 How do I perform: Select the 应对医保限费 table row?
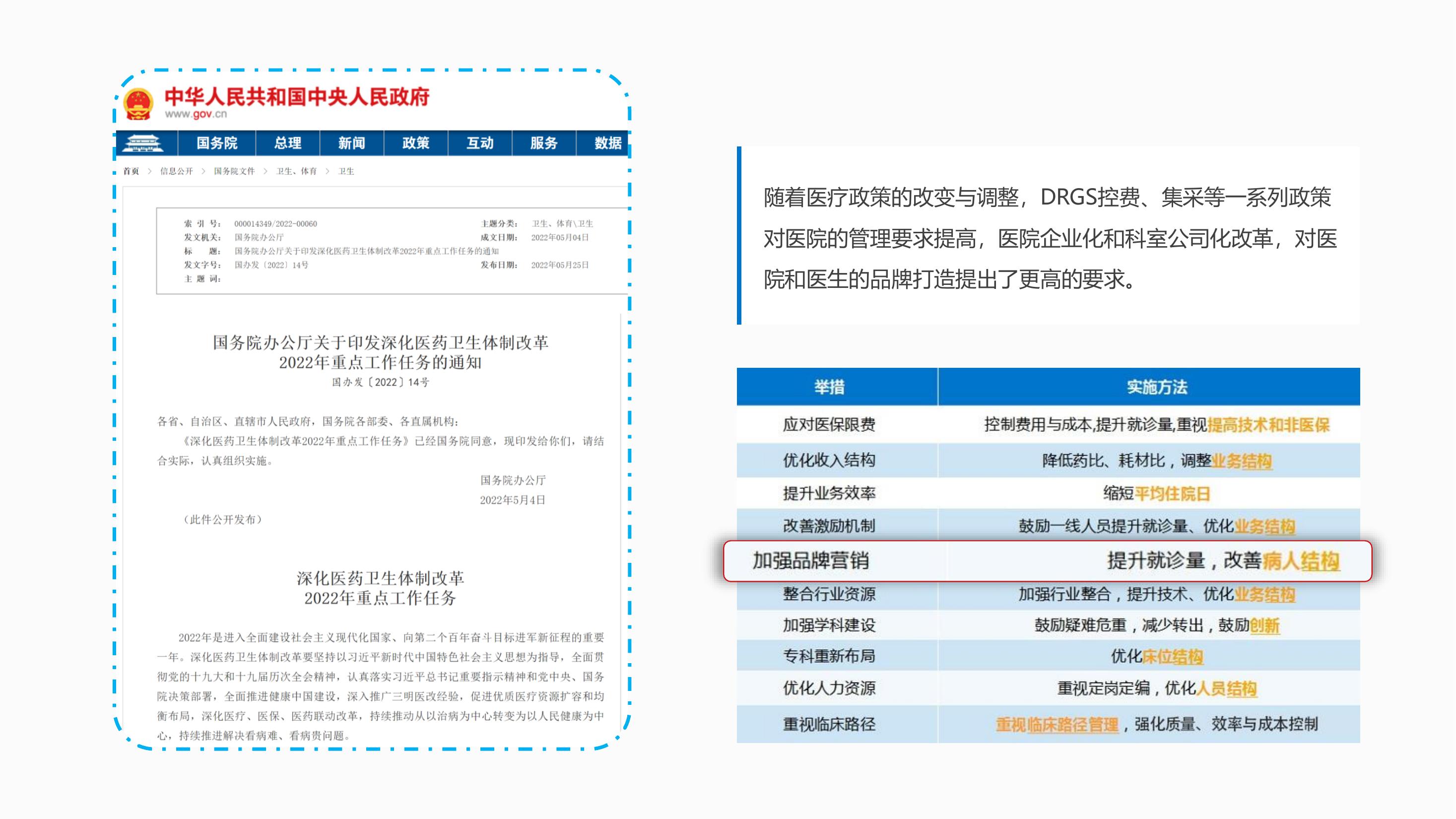point(1049,424)
